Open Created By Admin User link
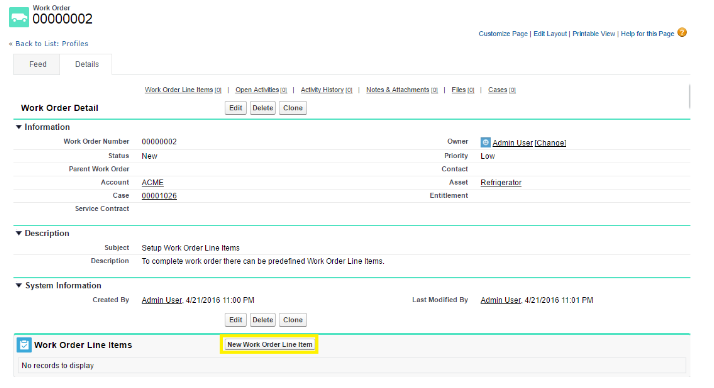Viewport: 714px width, 388px height. [x=162, y=300]
